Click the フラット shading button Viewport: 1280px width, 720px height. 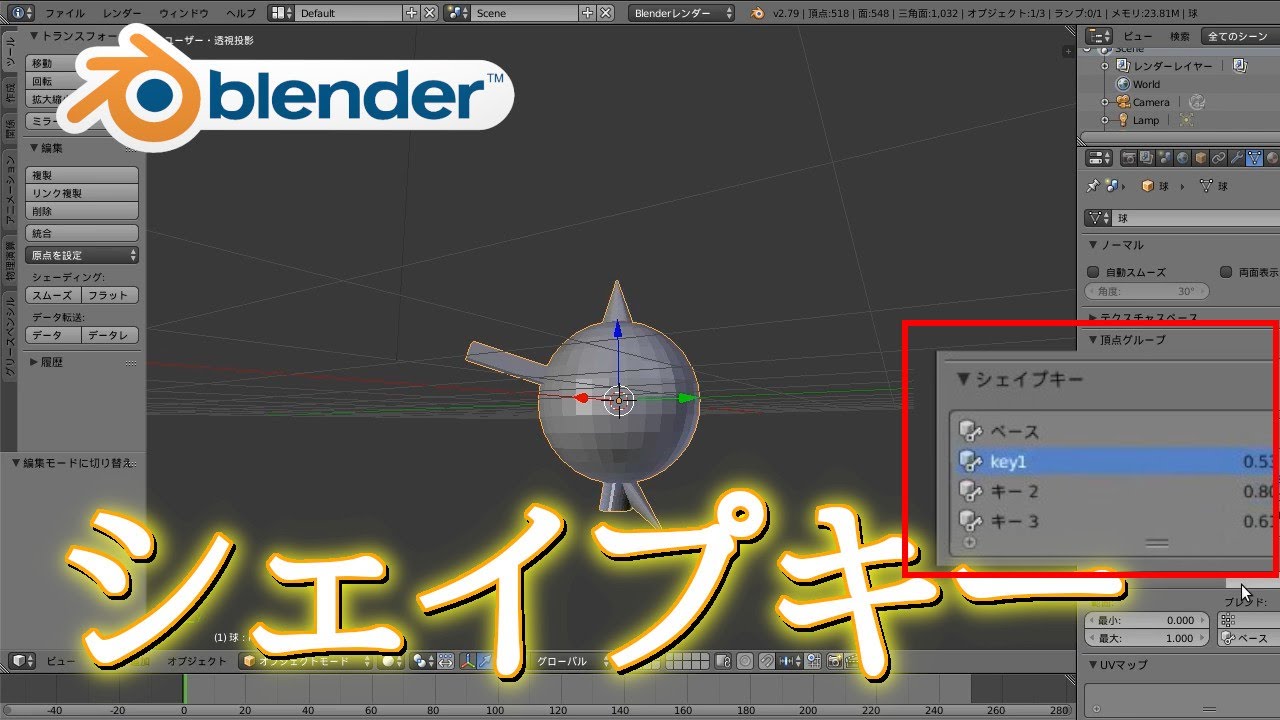pos(110,295)
